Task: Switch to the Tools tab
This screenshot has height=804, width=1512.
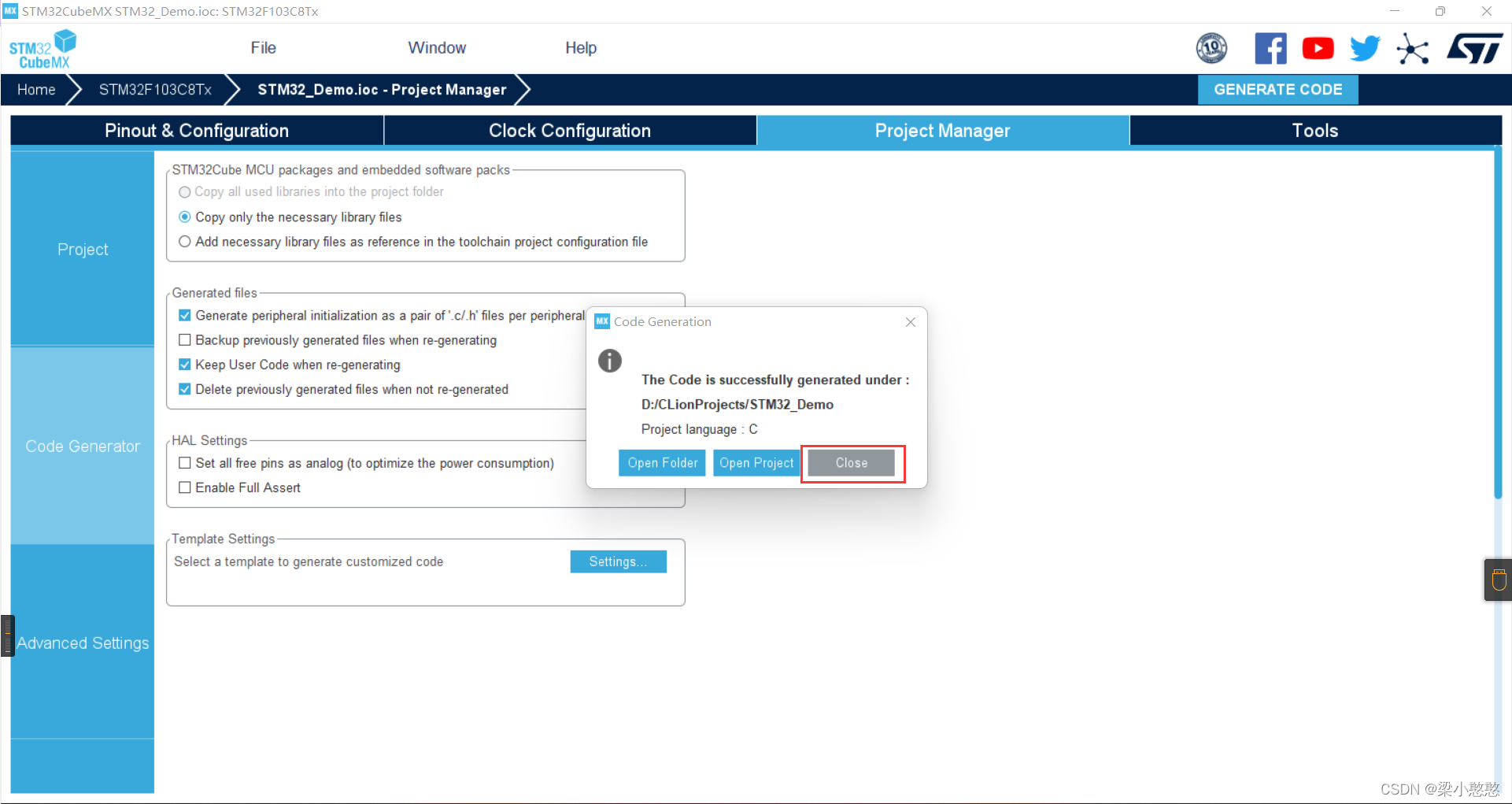Action: [1315, 131]
